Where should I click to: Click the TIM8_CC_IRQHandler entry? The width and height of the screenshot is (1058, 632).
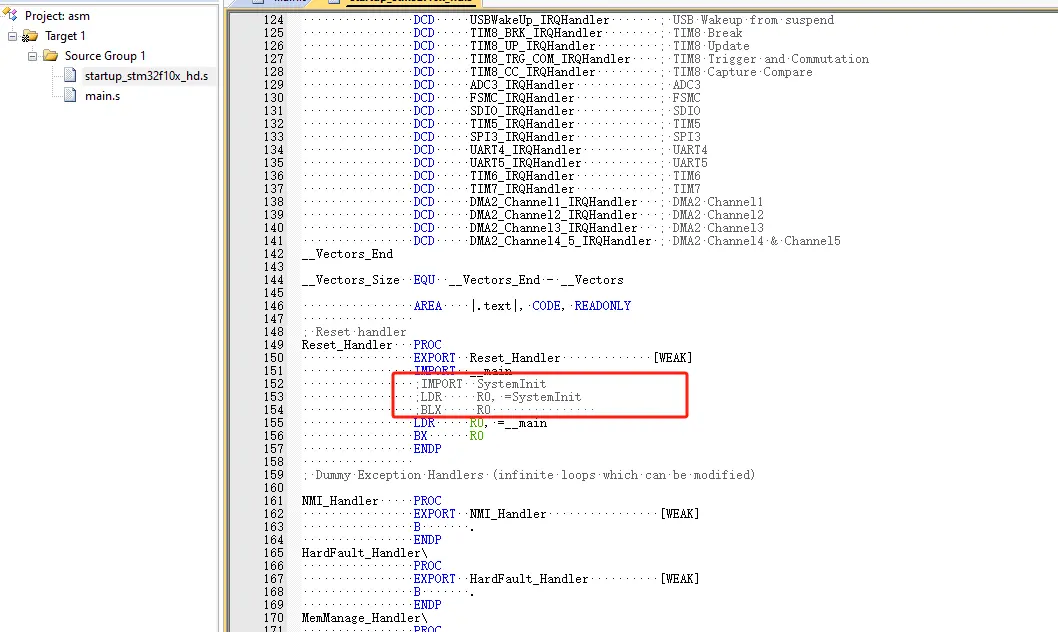(532, 71)
